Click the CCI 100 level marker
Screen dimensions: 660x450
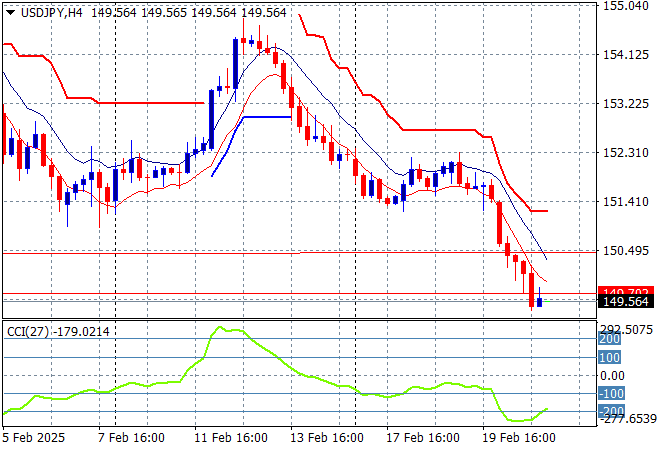610,357
